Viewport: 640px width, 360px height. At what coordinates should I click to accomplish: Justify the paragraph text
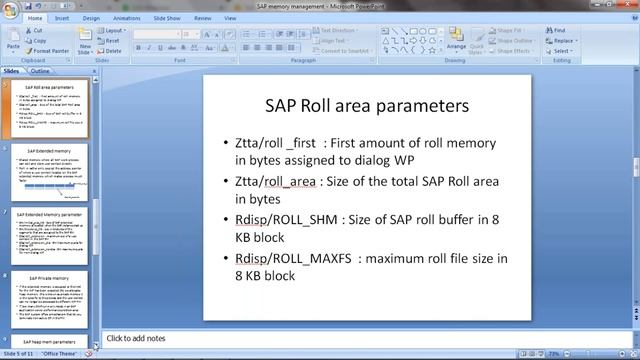(x=279, y=48)
